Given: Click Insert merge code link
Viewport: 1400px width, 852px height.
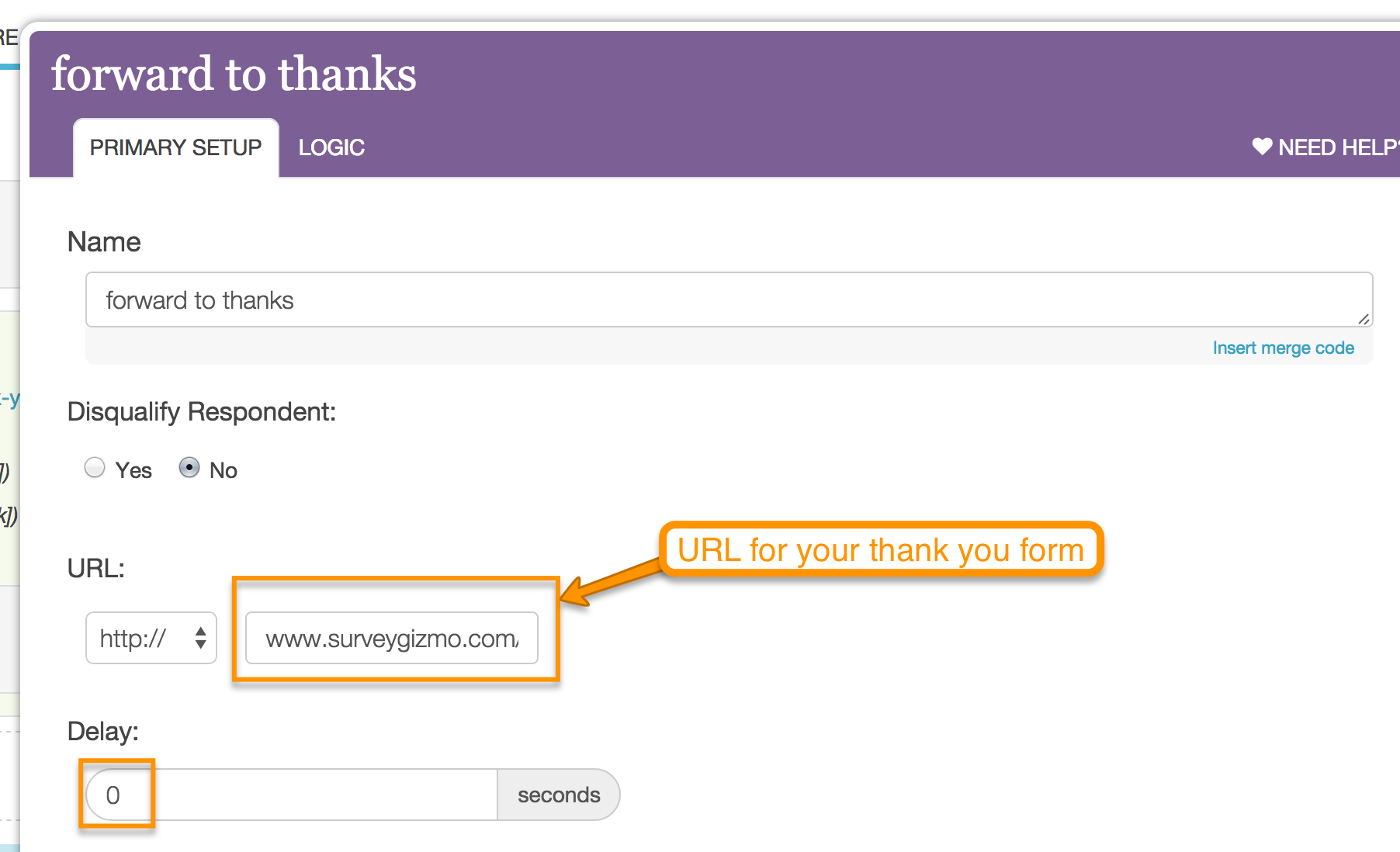Looking at the screenshot, I should pos(1284,348).
